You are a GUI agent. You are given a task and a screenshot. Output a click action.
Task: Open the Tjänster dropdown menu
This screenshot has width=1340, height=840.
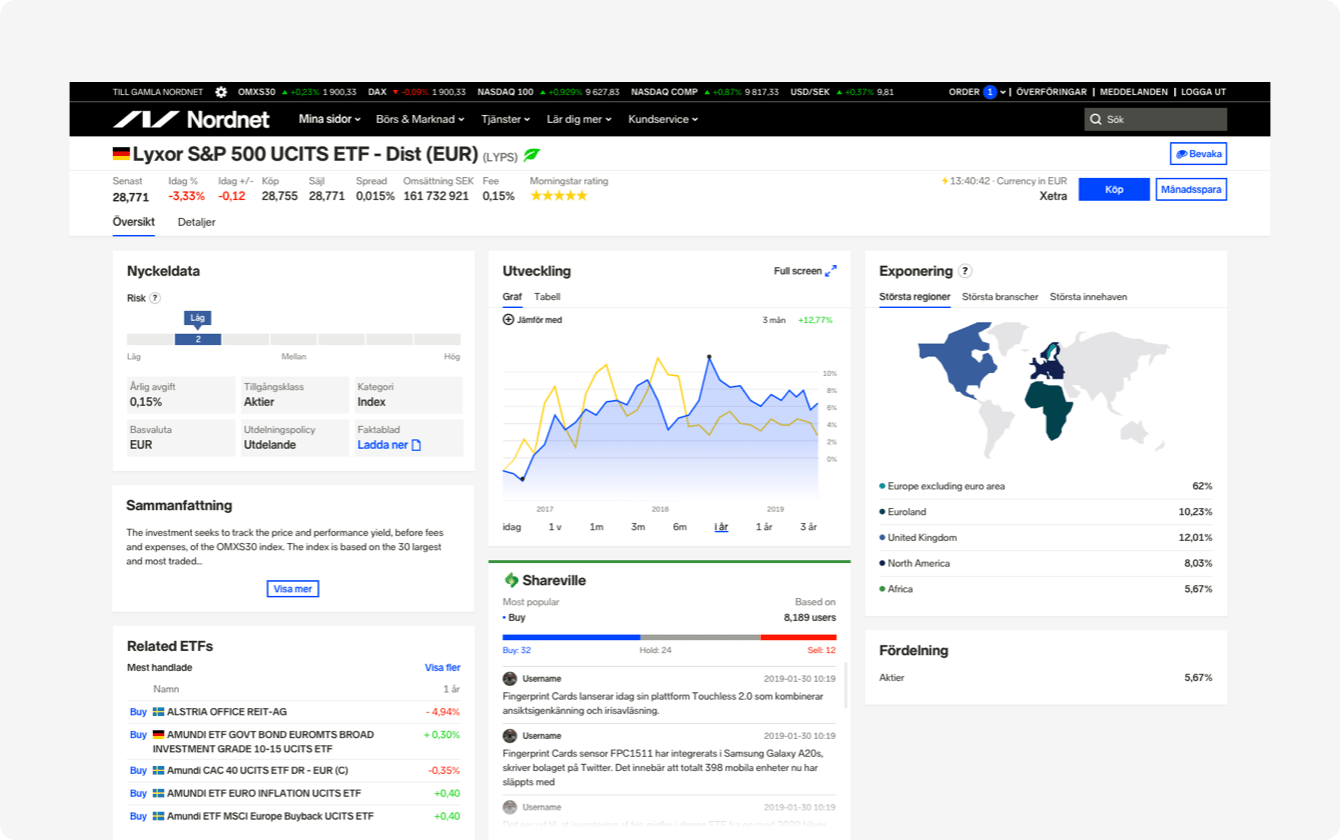pos(506,119)
